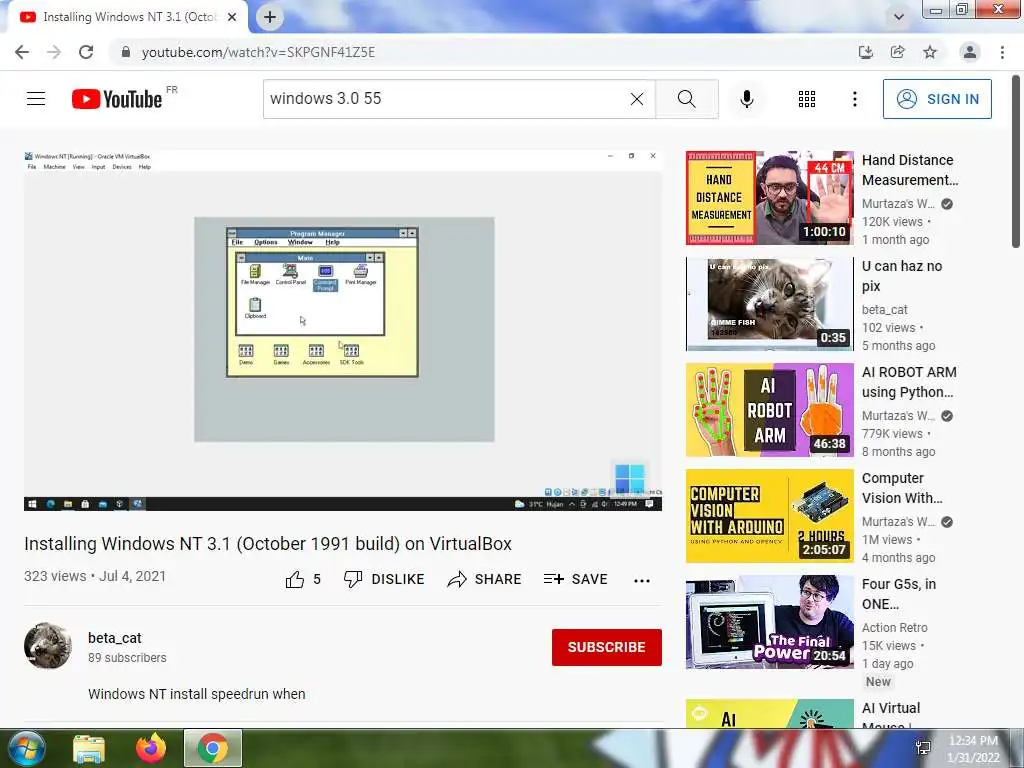Open more actions ellipsis below video

(x=642, y=581)
